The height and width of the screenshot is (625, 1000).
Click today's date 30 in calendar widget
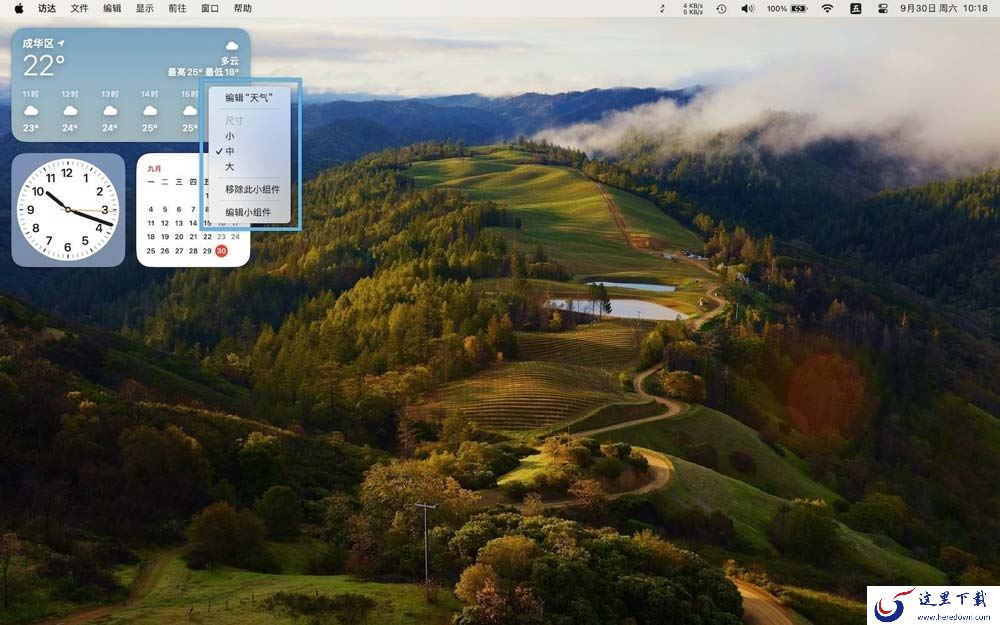pyautogui.click(x=221, y=251)
